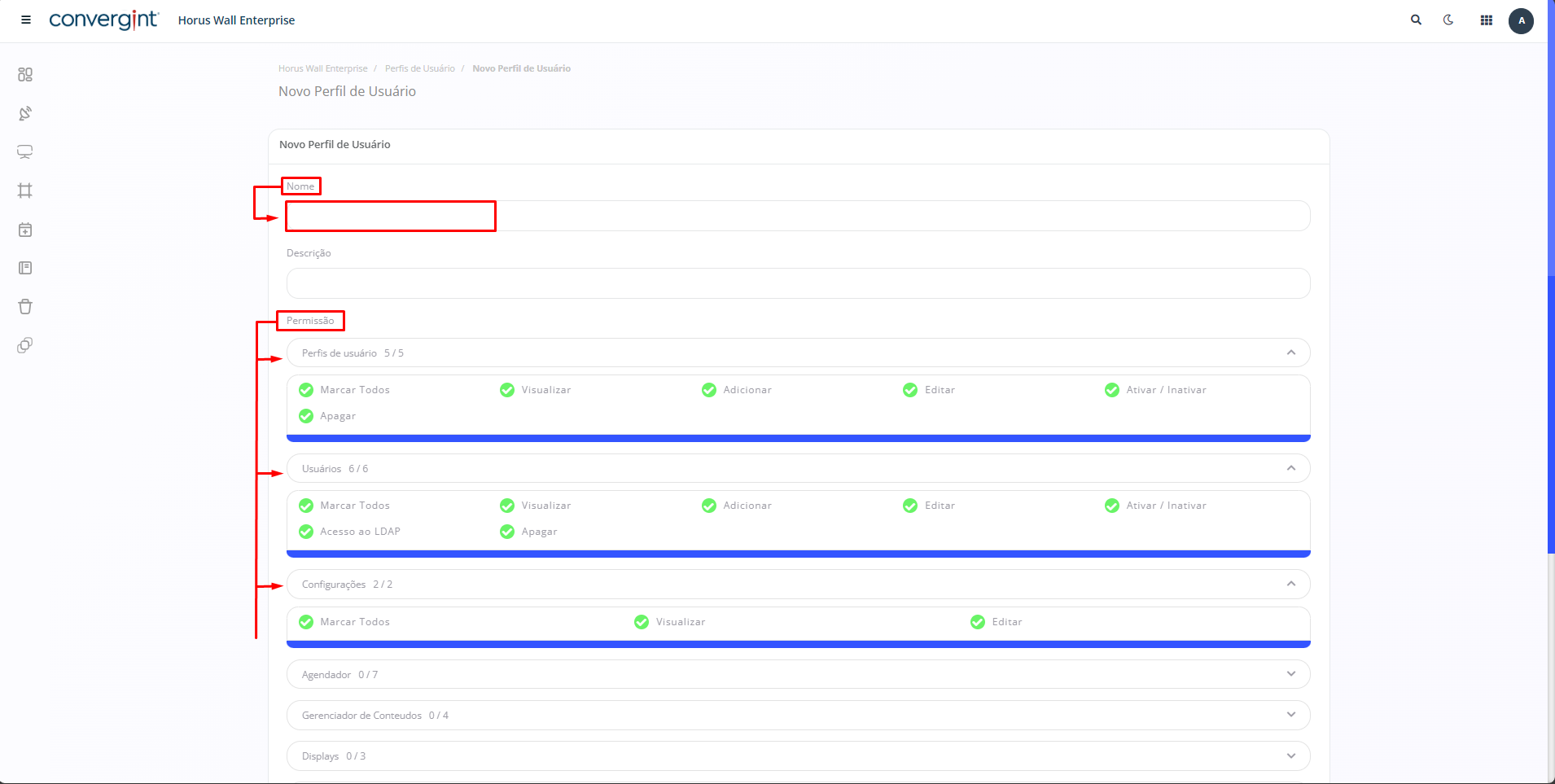The width and height of the screenshot is (1555, 784).
Task: Go to Perfis de Usuário breadcrumb
Action: (419, 68)
